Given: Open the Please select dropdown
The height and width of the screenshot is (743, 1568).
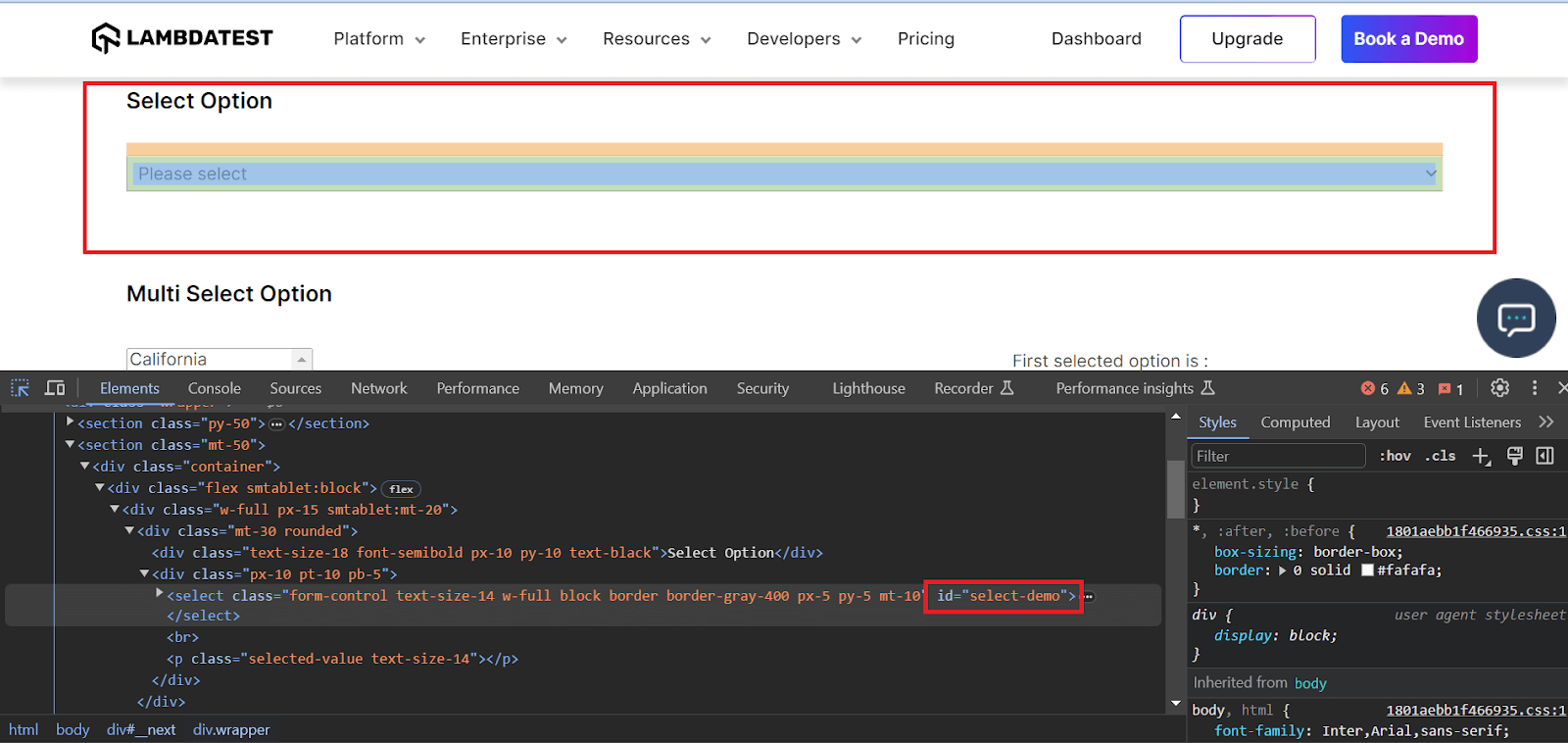Looking at the screenshot, I should [x=784, y=173].
